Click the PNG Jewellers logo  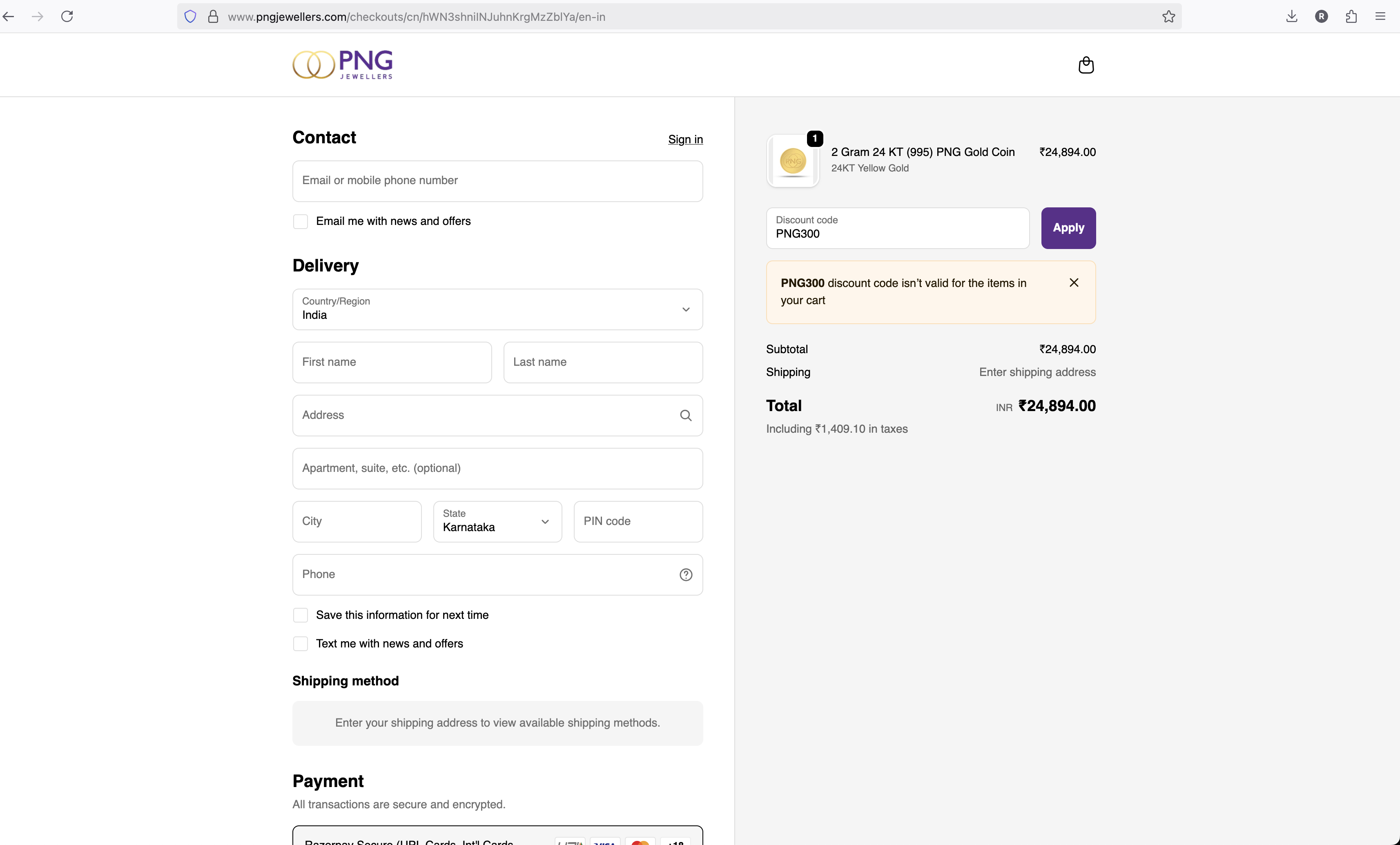[x=343, y=64]
